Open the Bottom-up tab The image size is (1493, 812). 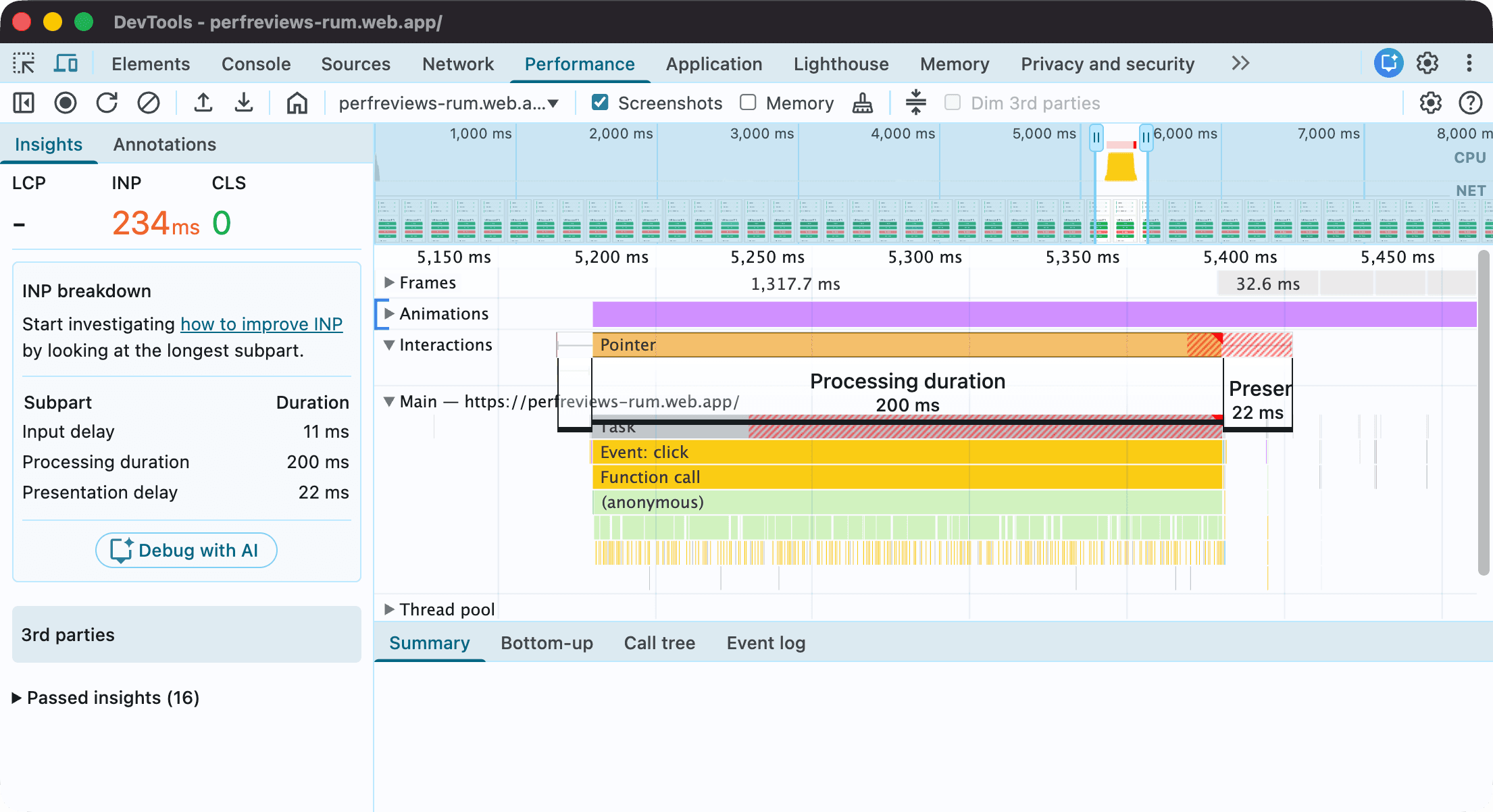click(547, 643)
